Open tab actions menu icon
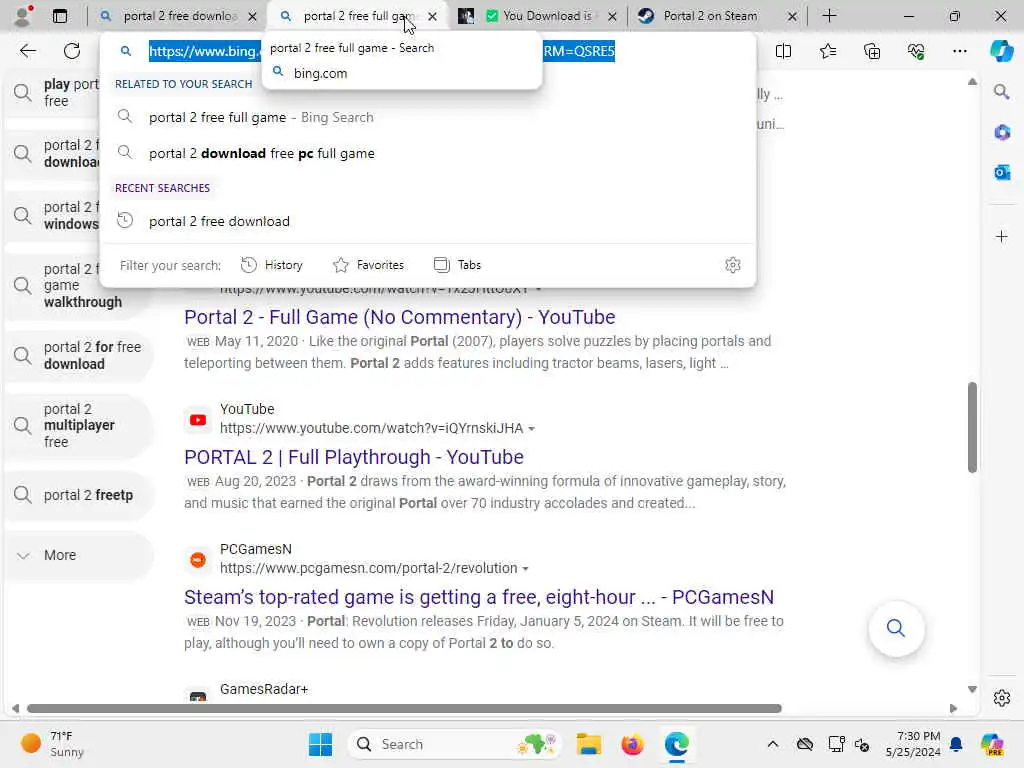The height and width of the screenshot is (768, 1024). click(59, 16)
